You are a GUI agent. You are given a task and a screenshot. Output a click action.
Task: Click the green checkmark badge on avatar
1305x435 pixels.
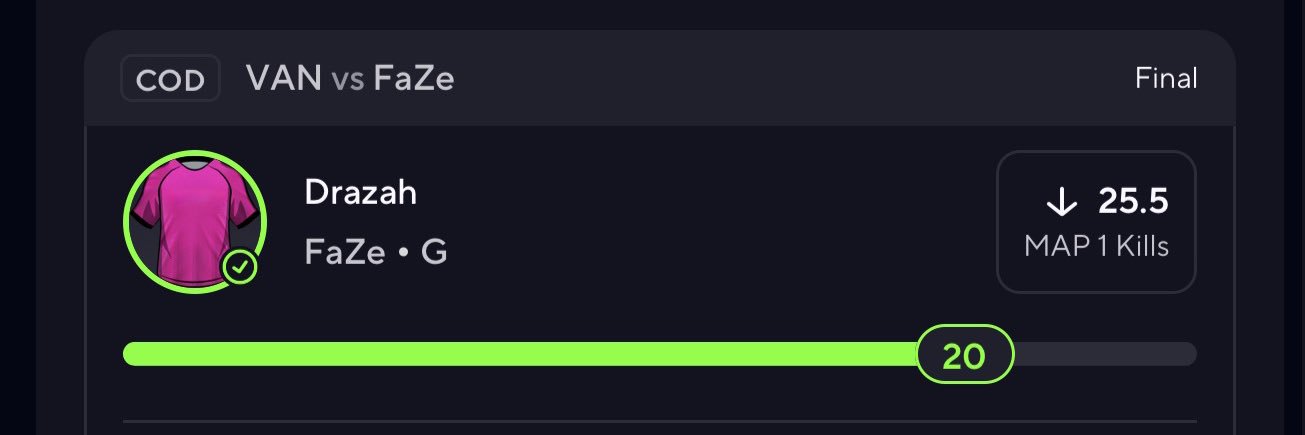click(x=240, y=267)
